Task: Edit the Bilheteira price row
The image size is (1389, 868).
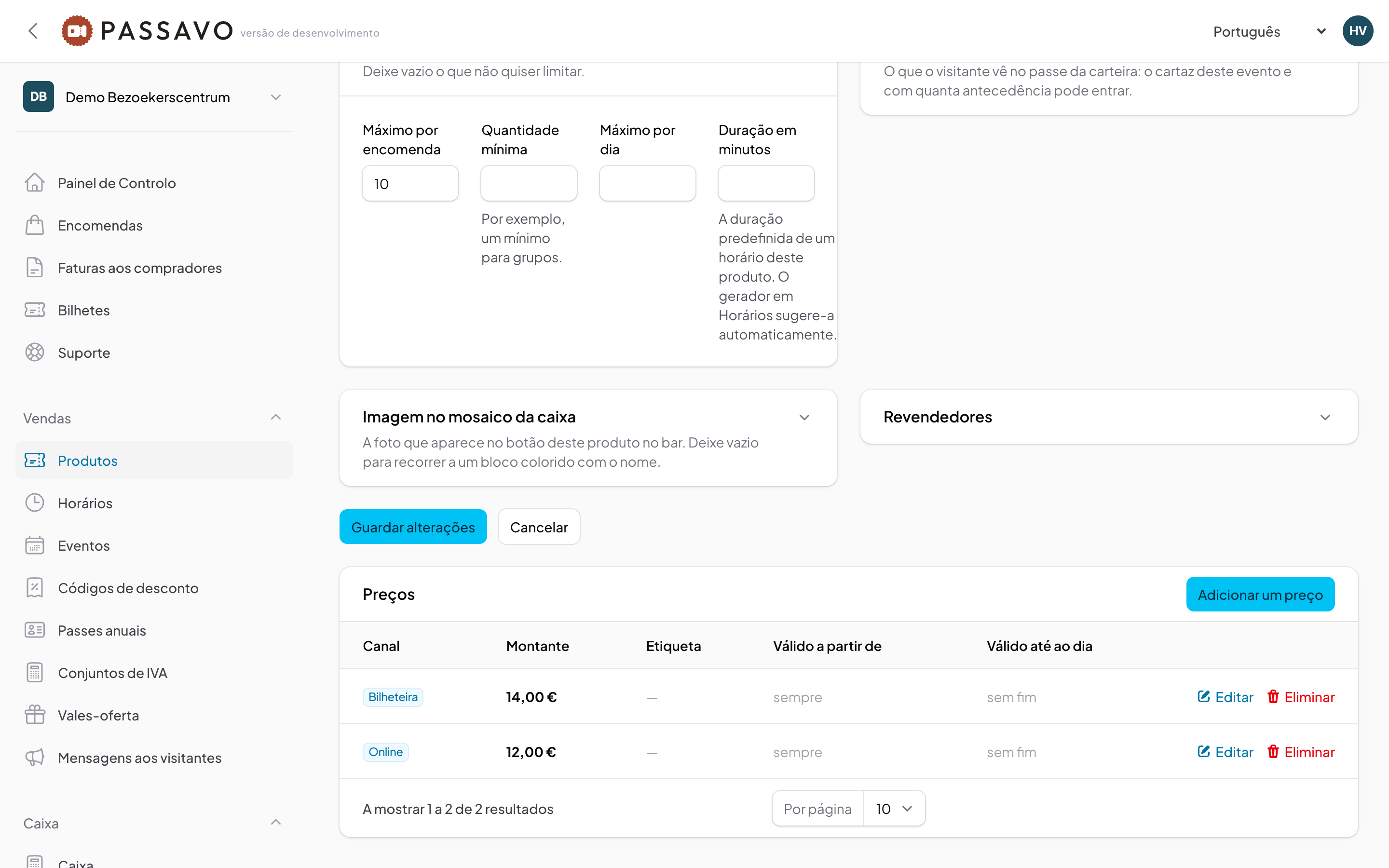Action: click(1226, 697)
